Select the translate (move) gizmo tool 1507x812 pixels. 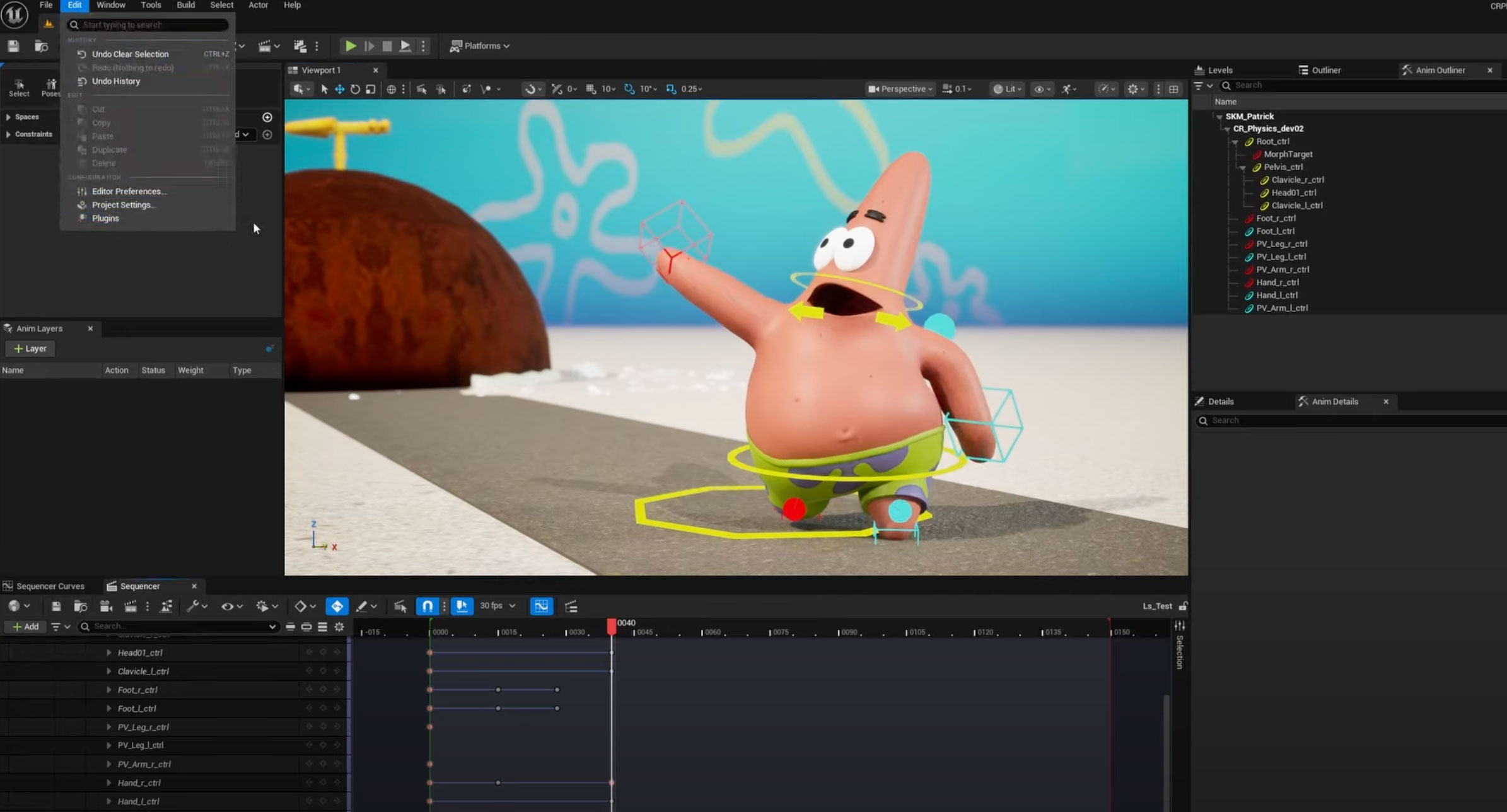[x=339, y=89]
